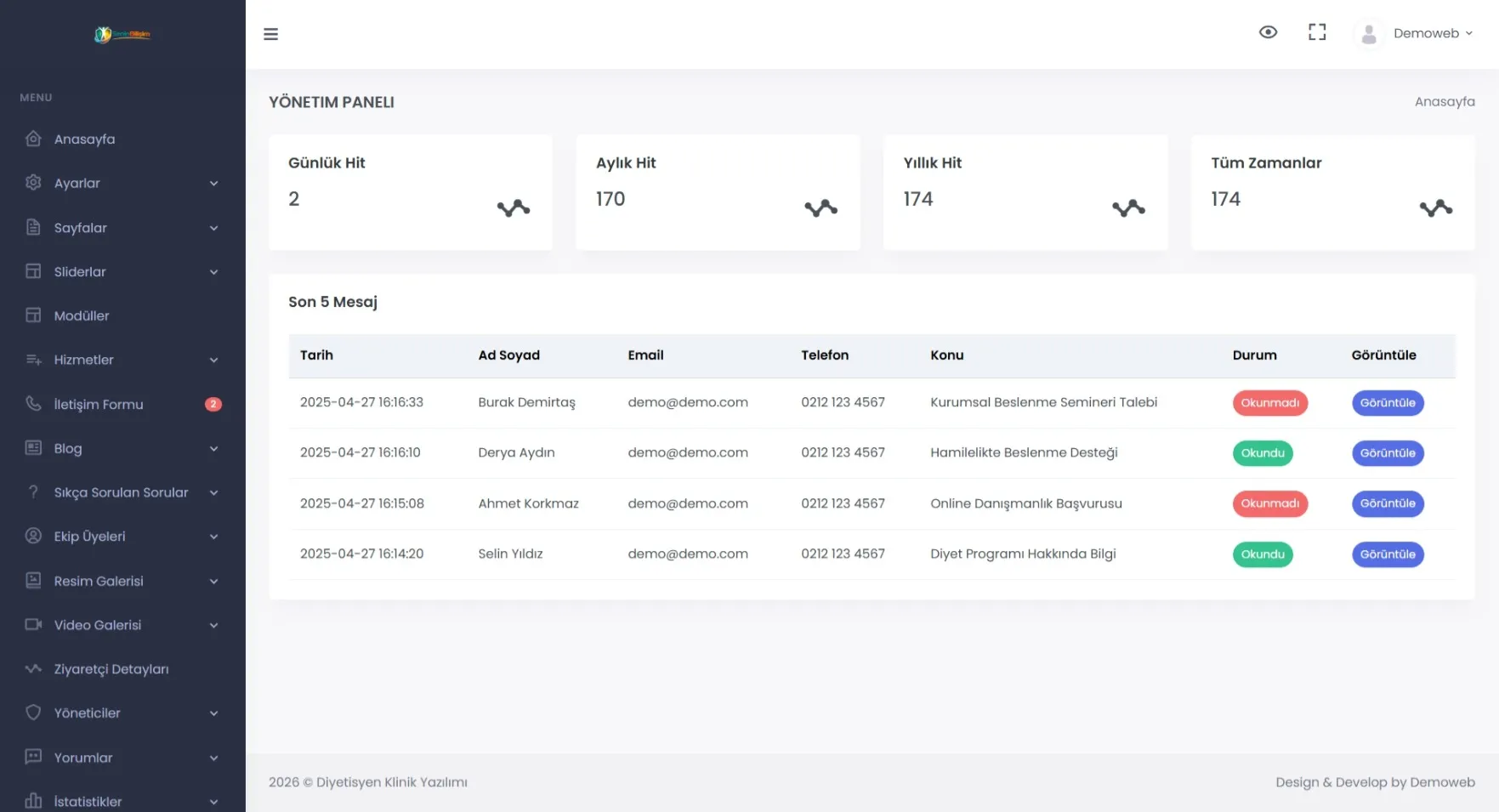Toggle fullscreen mode icon
This screenshot has width=1499, height=812.
pyautogui.click(x=1316, y=32)
